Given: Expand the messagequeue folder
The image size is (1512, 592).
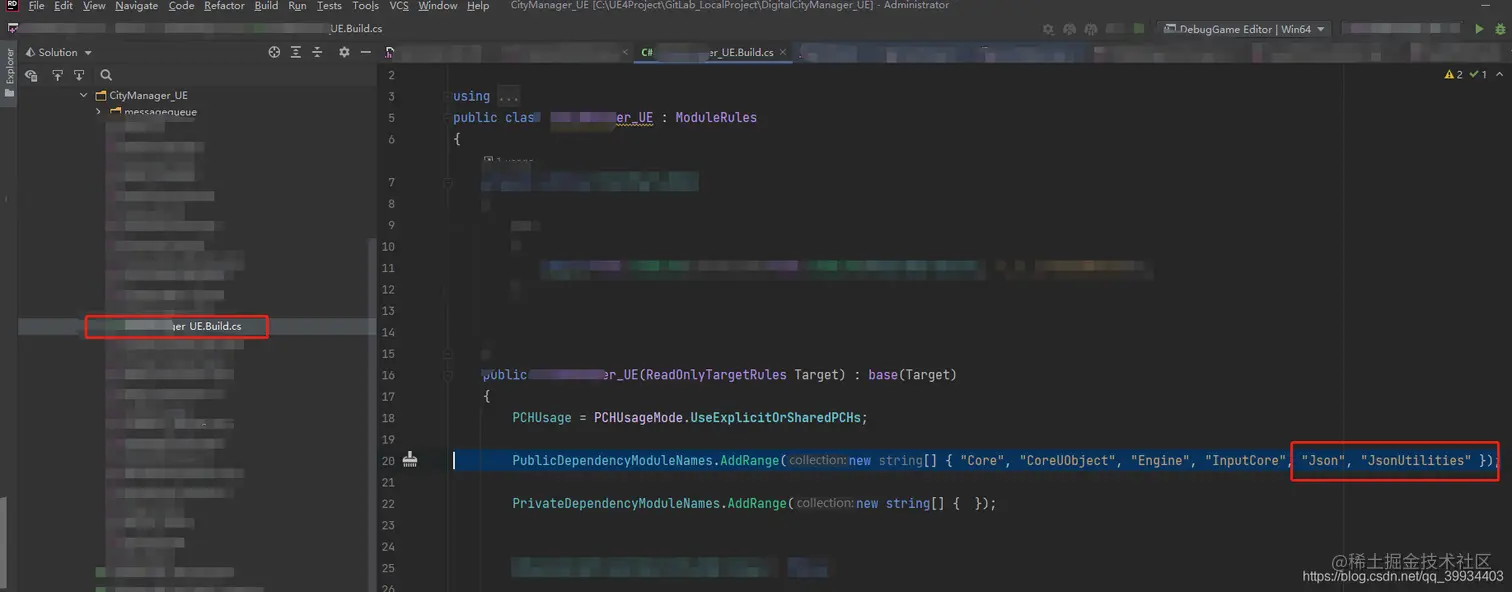Looking at the screenshot, I should (98, 112).
